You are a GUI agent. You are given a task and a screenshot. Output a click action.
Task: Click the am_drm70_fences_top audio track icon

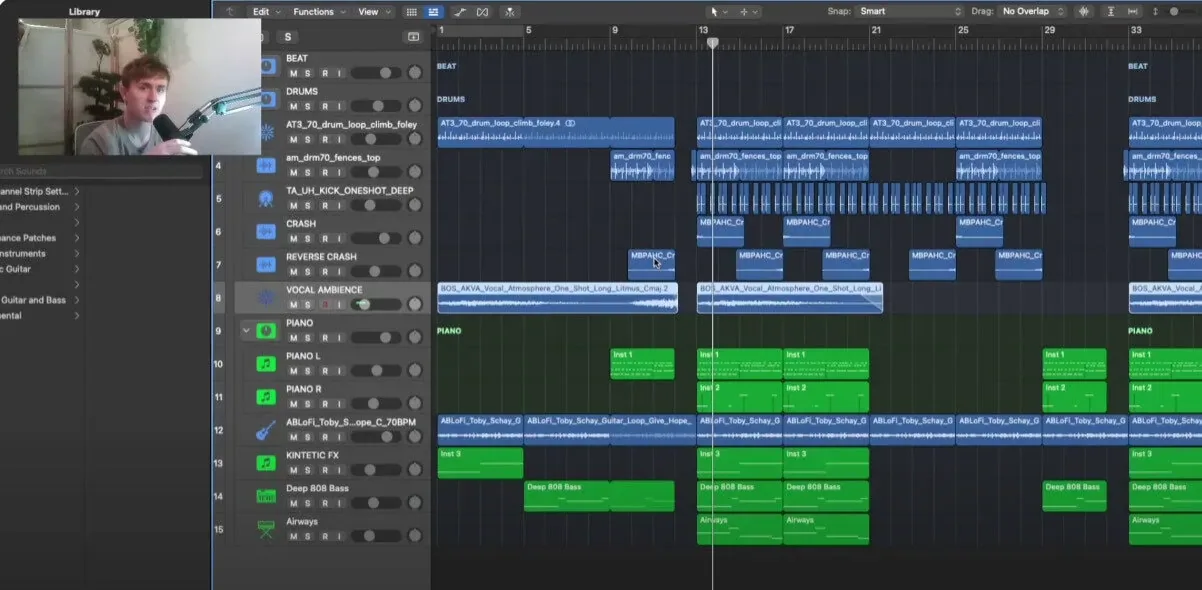(266, 165)
